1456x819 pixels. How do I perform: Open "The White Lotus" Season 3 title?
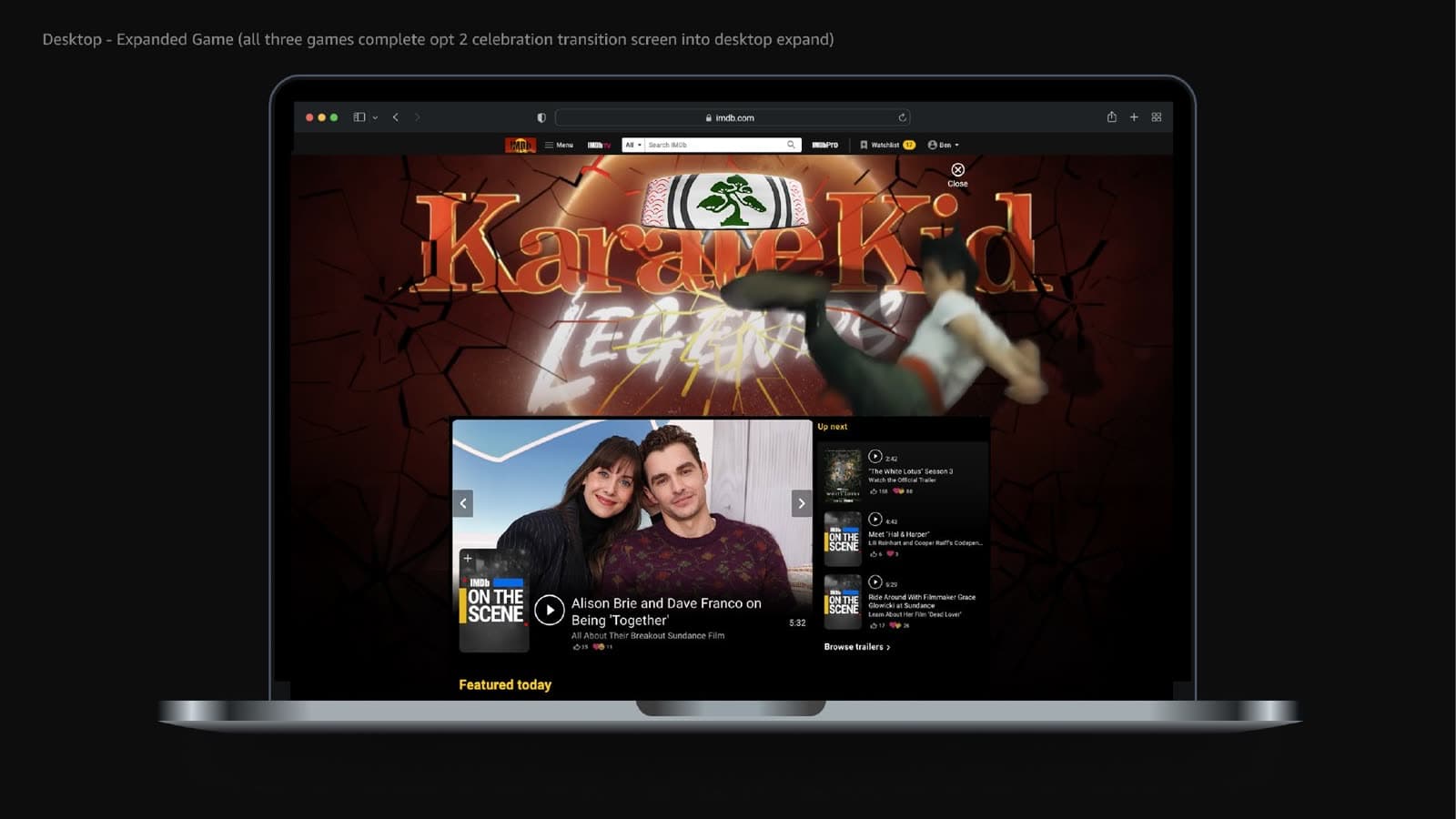tap(911, 471)
